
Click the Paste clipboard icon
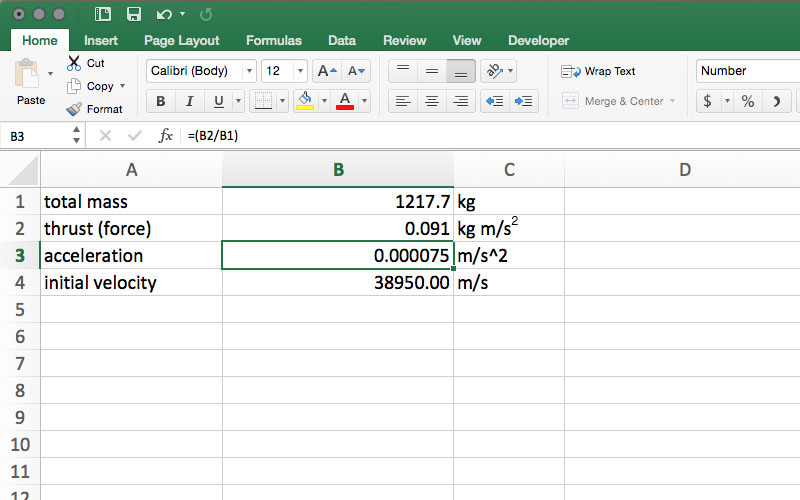(x=29, y=75)
